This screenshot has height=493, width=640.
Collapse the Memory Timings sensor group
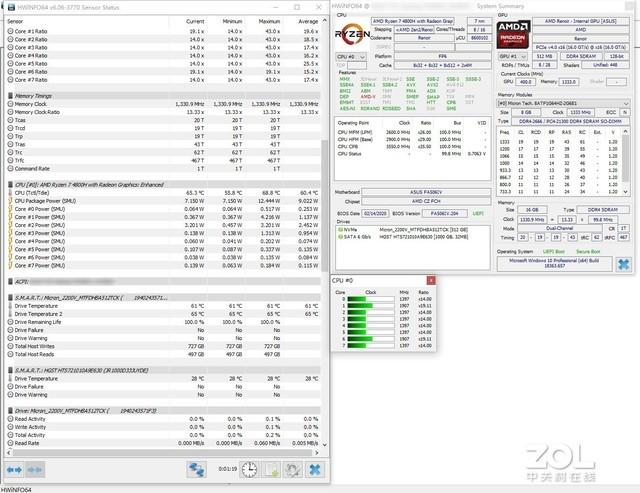click(11, 96)
